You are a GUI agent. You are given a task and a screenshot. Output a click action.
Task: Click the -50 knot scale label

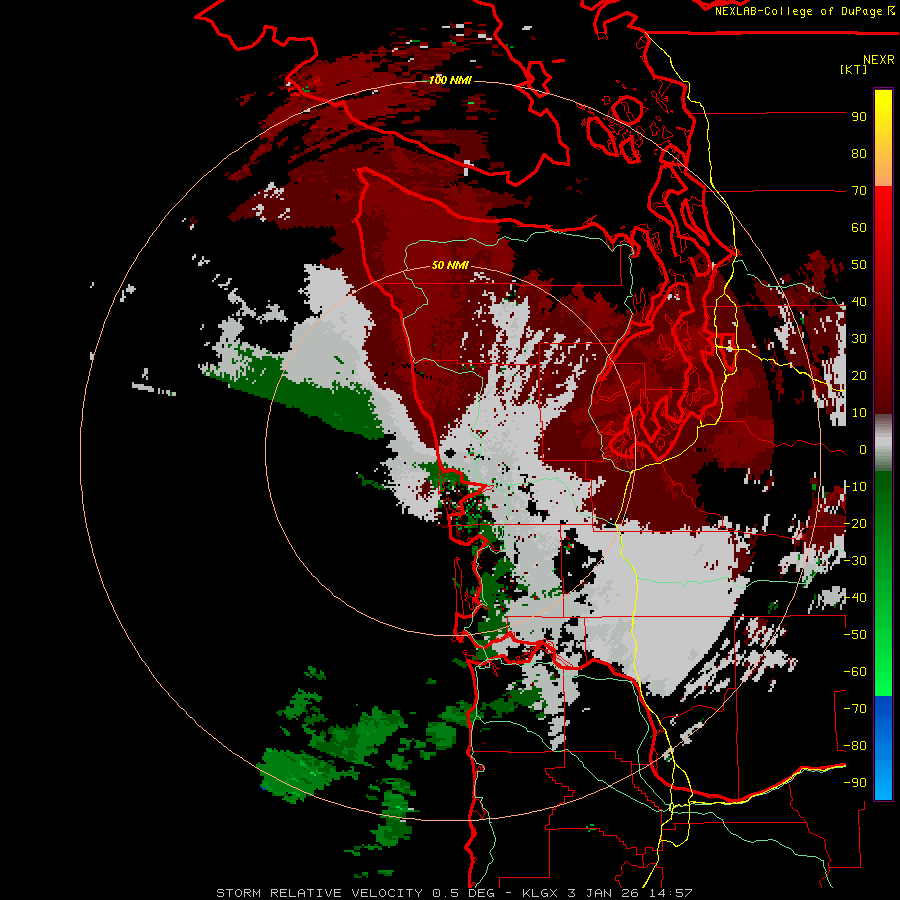tap(855, 635)
